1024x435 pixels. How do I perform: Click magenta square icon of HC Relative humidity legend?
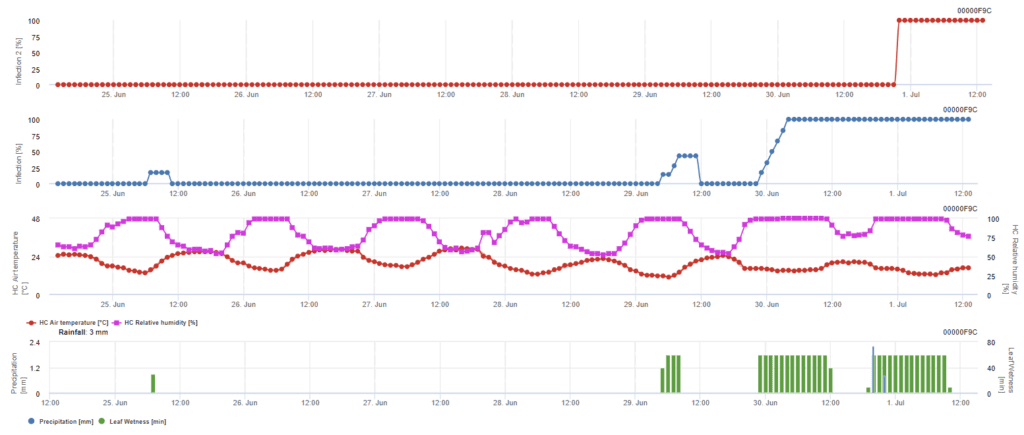118,323
